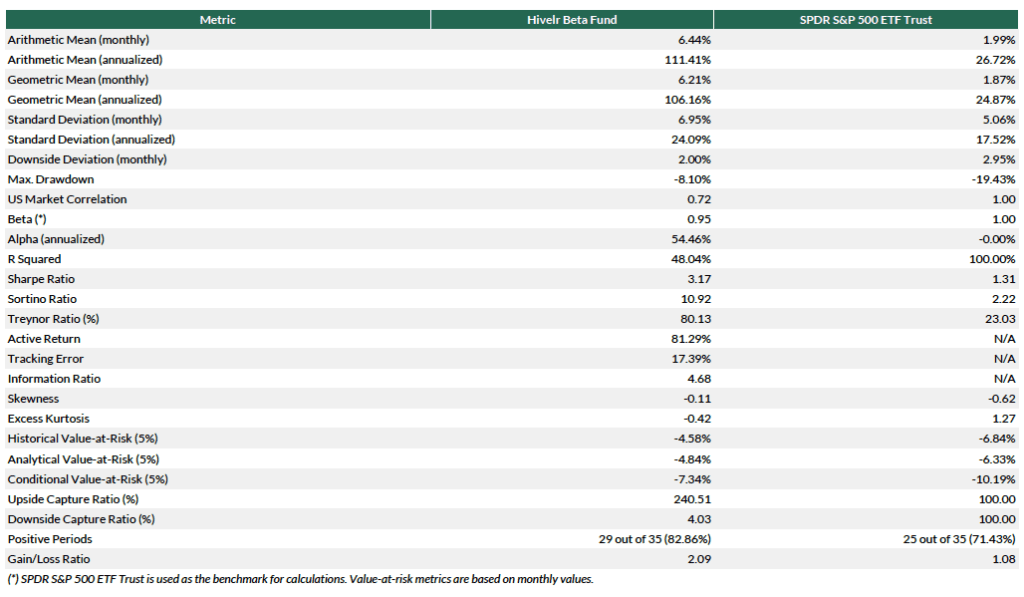The width and height of the screenshot is (1024, 597).
Task: Click the "Skewness" row label
Action: click(x=33, y=398)
